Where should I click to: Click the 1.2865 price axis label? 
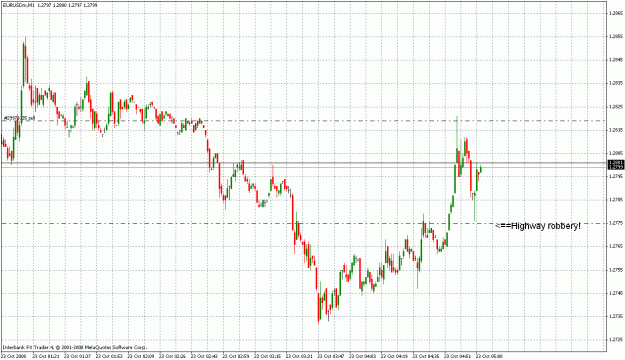[x=616, y=13]
